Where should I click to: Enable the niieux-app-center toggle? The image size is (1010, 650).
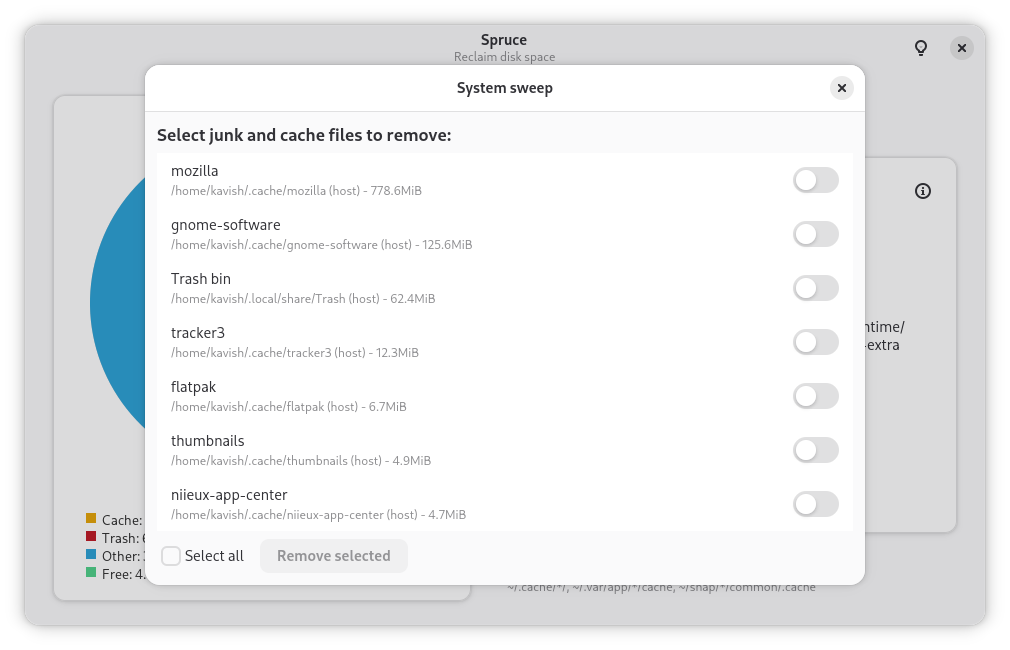pos(815,504)
